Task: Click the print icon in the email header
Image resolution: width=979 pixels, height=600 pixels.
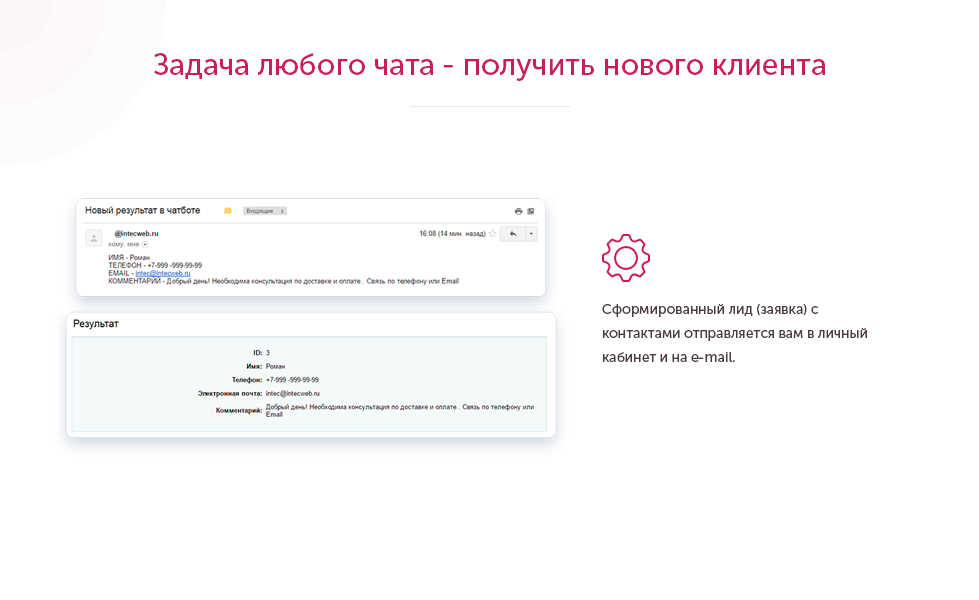Action: click(517, 210)
